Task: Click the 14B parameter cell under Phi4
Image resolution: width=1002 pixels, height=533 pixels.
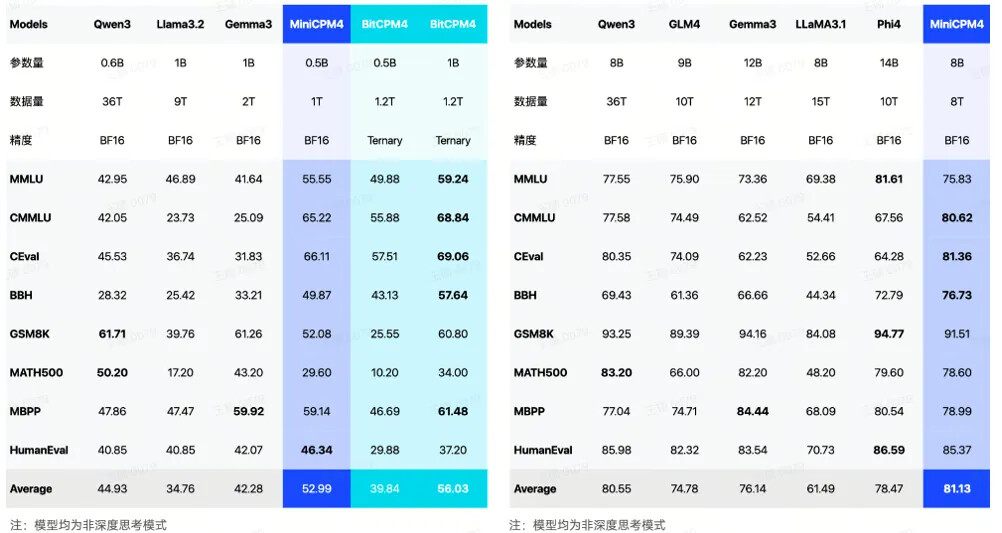Action: 888,63
